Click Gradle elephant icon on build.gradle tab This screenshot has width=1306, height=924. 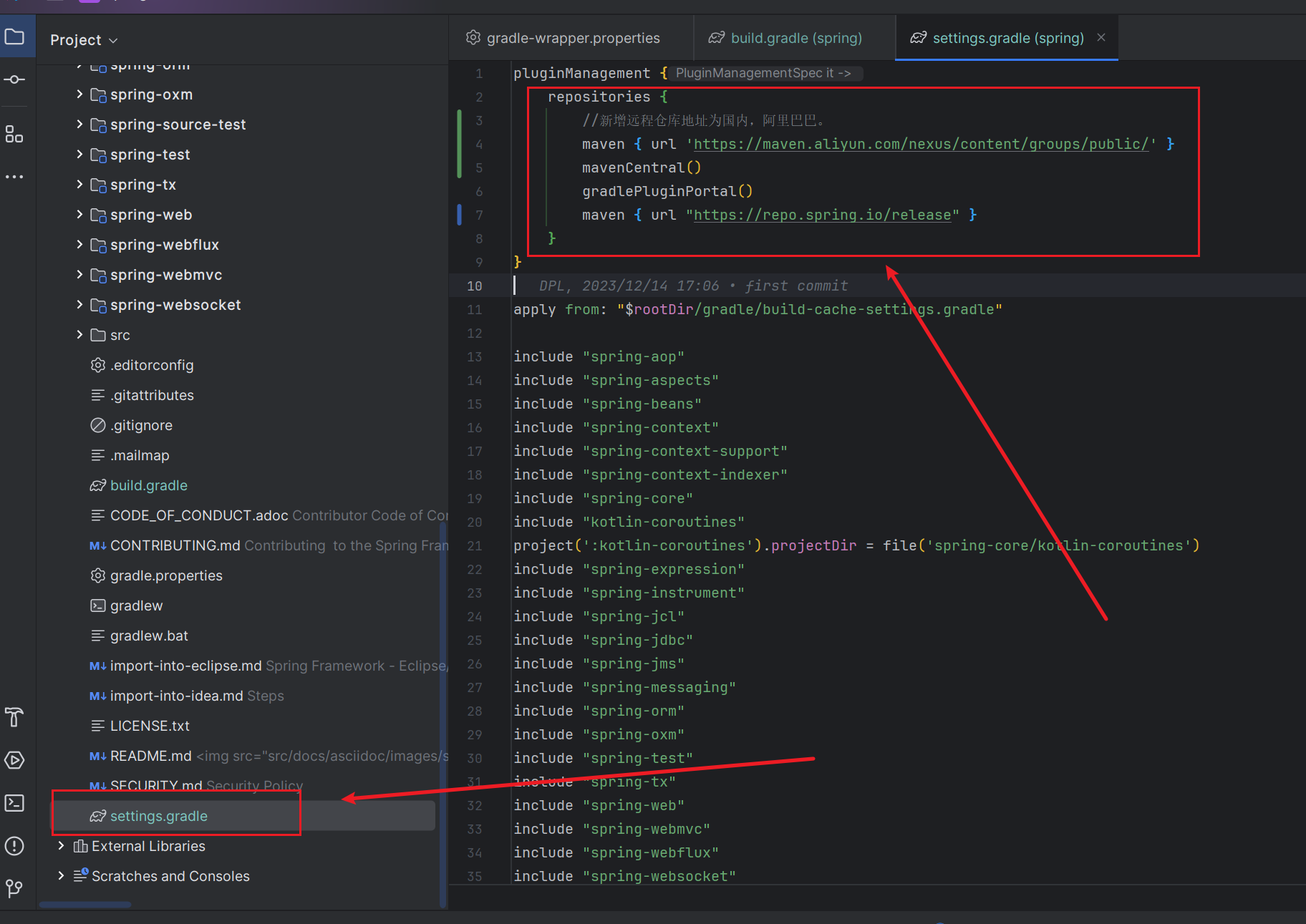click(716, 37)
